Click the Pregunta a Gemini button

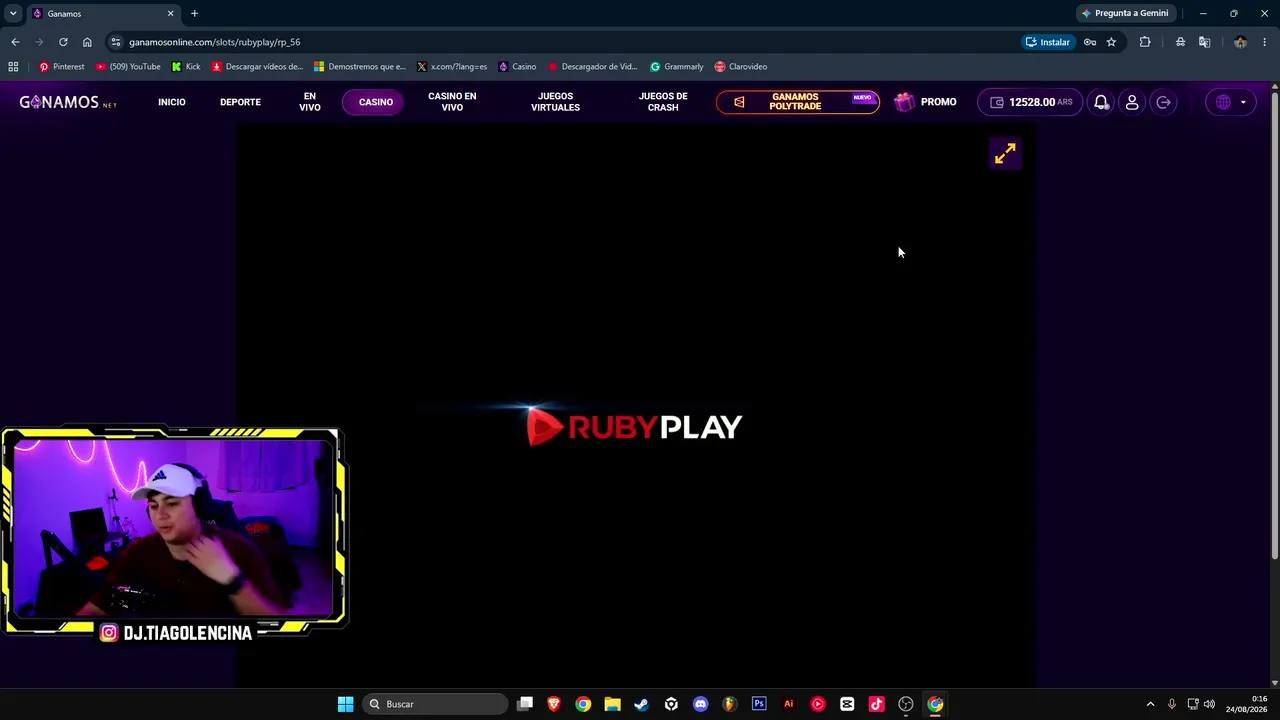1125,13
